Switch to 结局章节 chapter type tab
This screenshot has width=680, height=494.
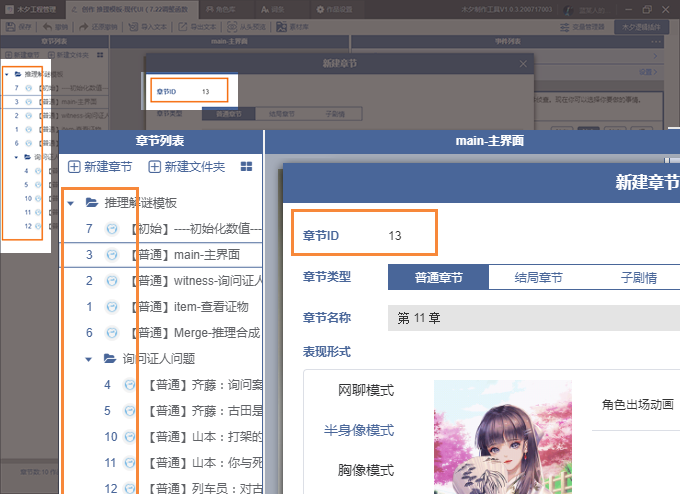pos(538,278)
